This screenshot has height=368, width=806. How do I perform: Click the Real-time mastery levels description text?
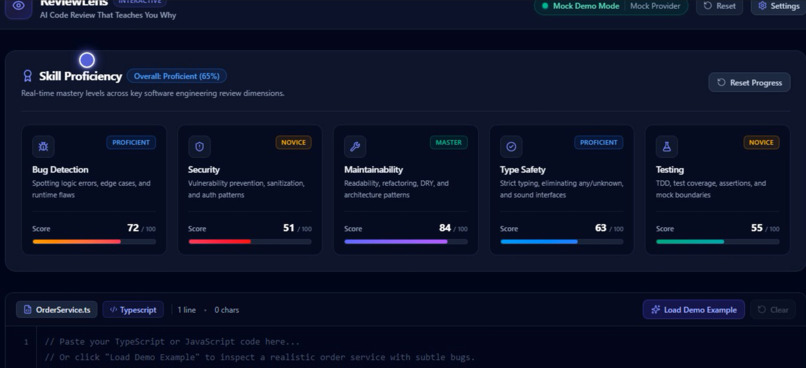tap(153, 94)
